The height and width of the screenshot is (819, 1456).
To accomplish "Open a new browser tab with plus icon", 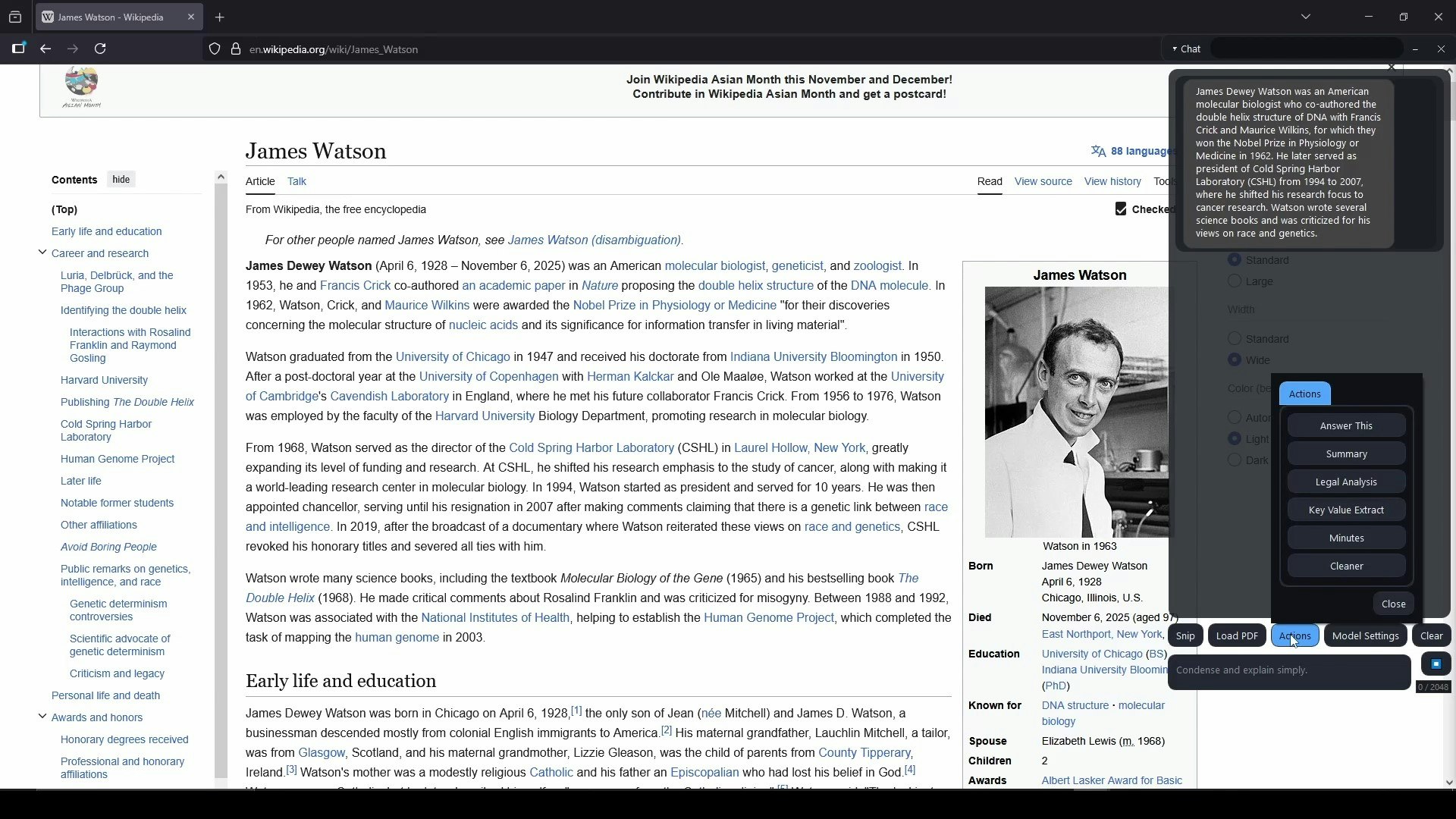I will 220,17.
